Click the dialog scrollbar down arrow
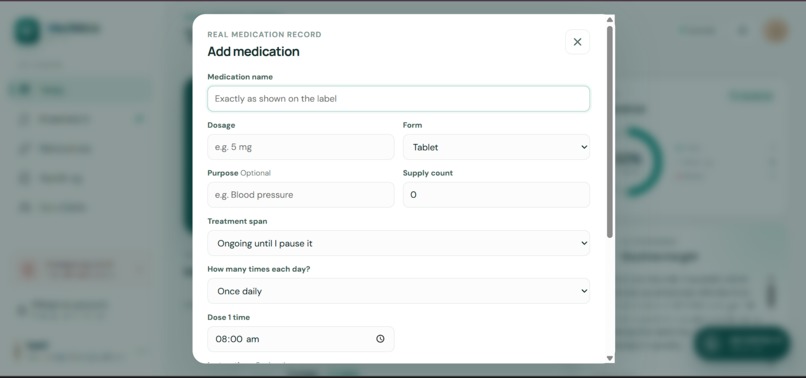This screenshot has height=378, width=806. pyautogui.click(x=610, y=358)
